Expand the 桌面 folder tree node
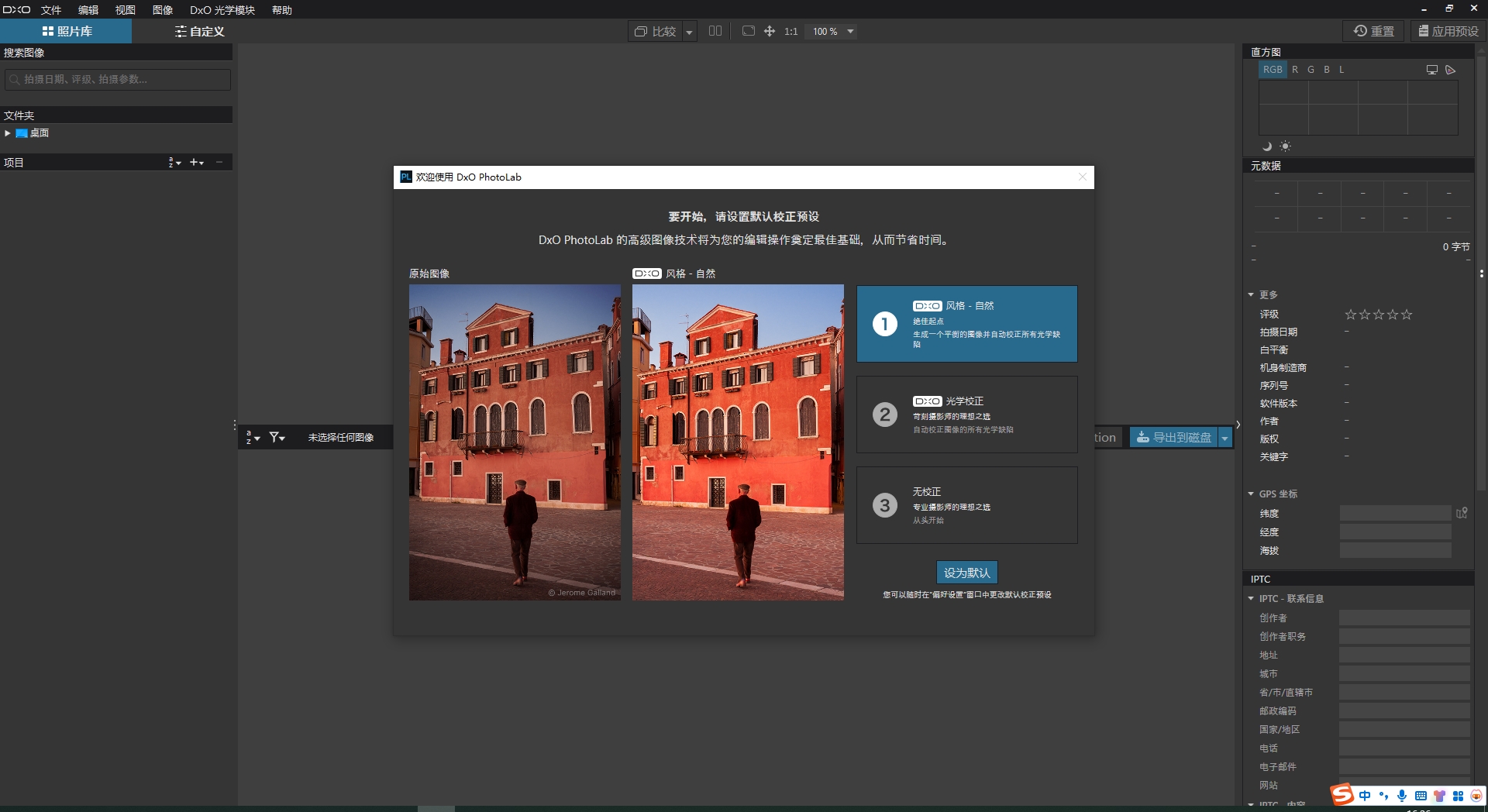Image resolution: width=1488 pixels, height=812 pixels. (8, 133)
